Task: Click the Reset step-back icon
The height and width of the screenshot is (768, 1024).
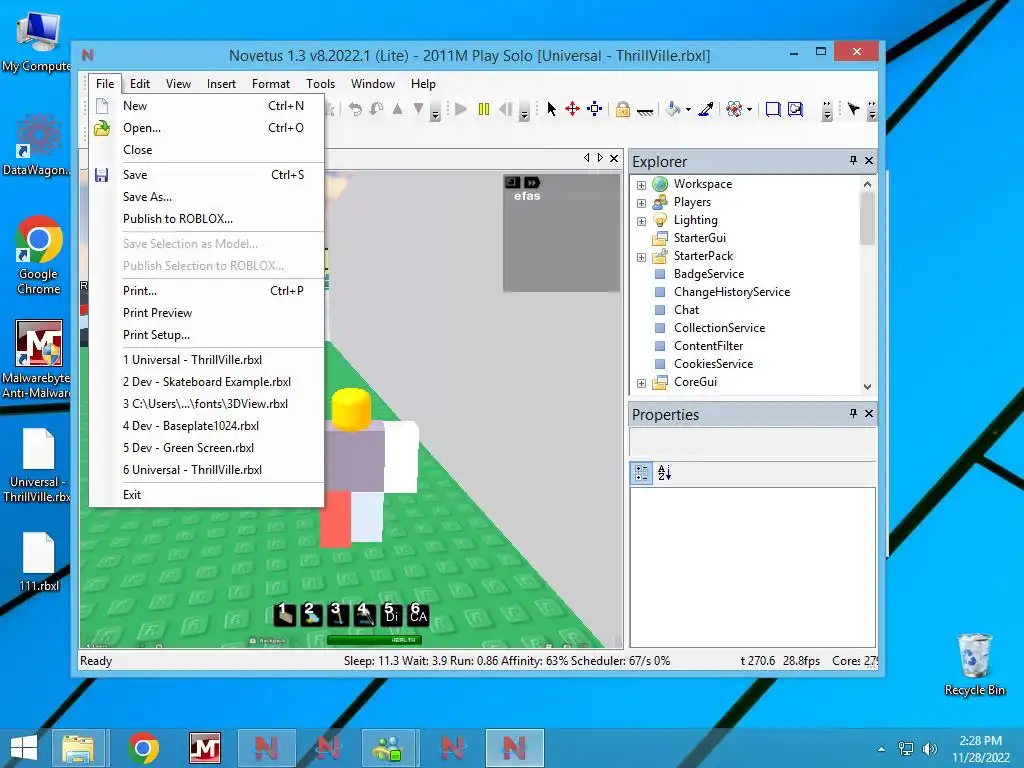Action: [x=505, y=109]
